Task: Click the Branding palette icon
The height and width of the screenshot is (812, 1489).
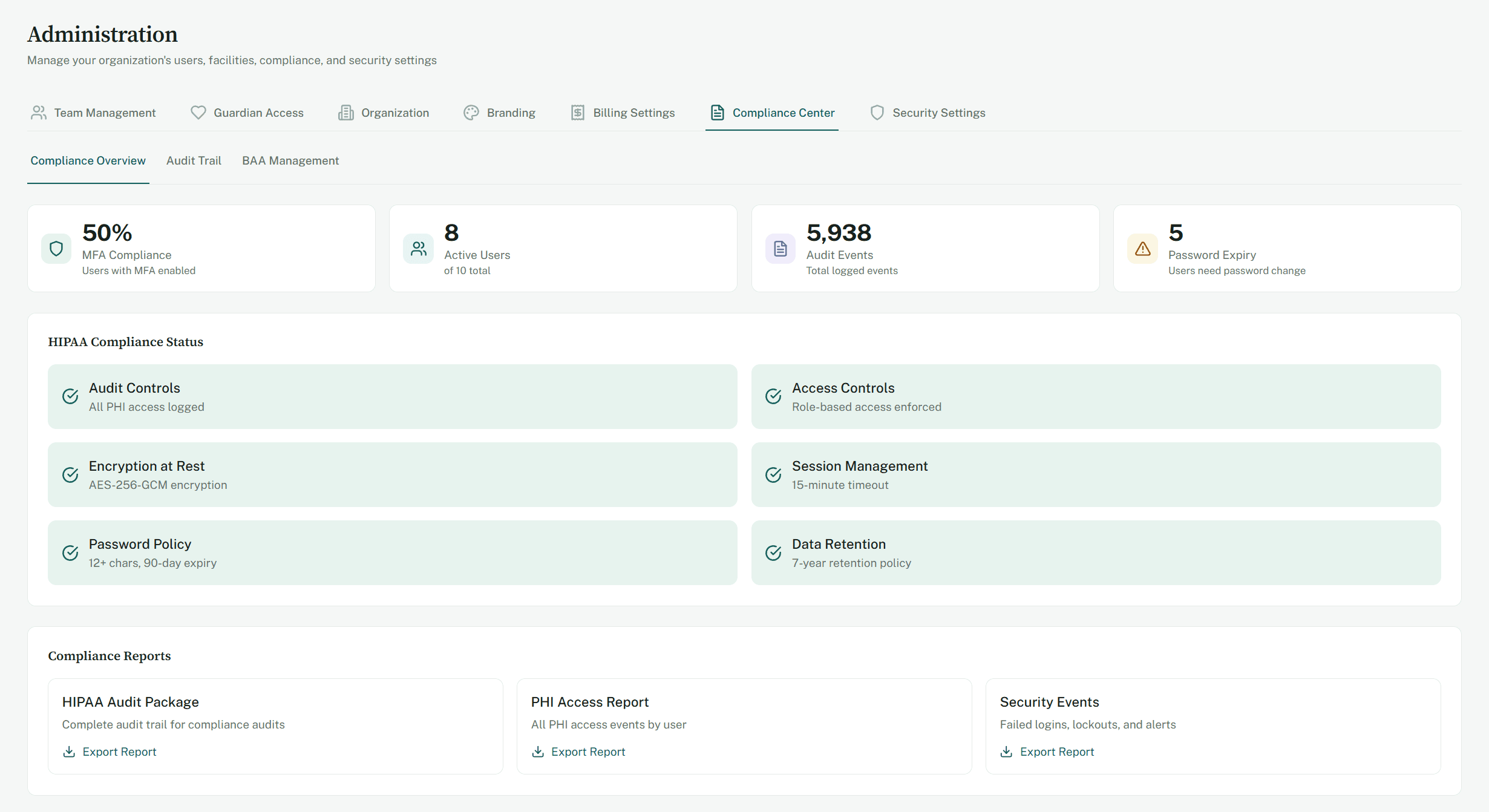Action: (x=471, y=113)
